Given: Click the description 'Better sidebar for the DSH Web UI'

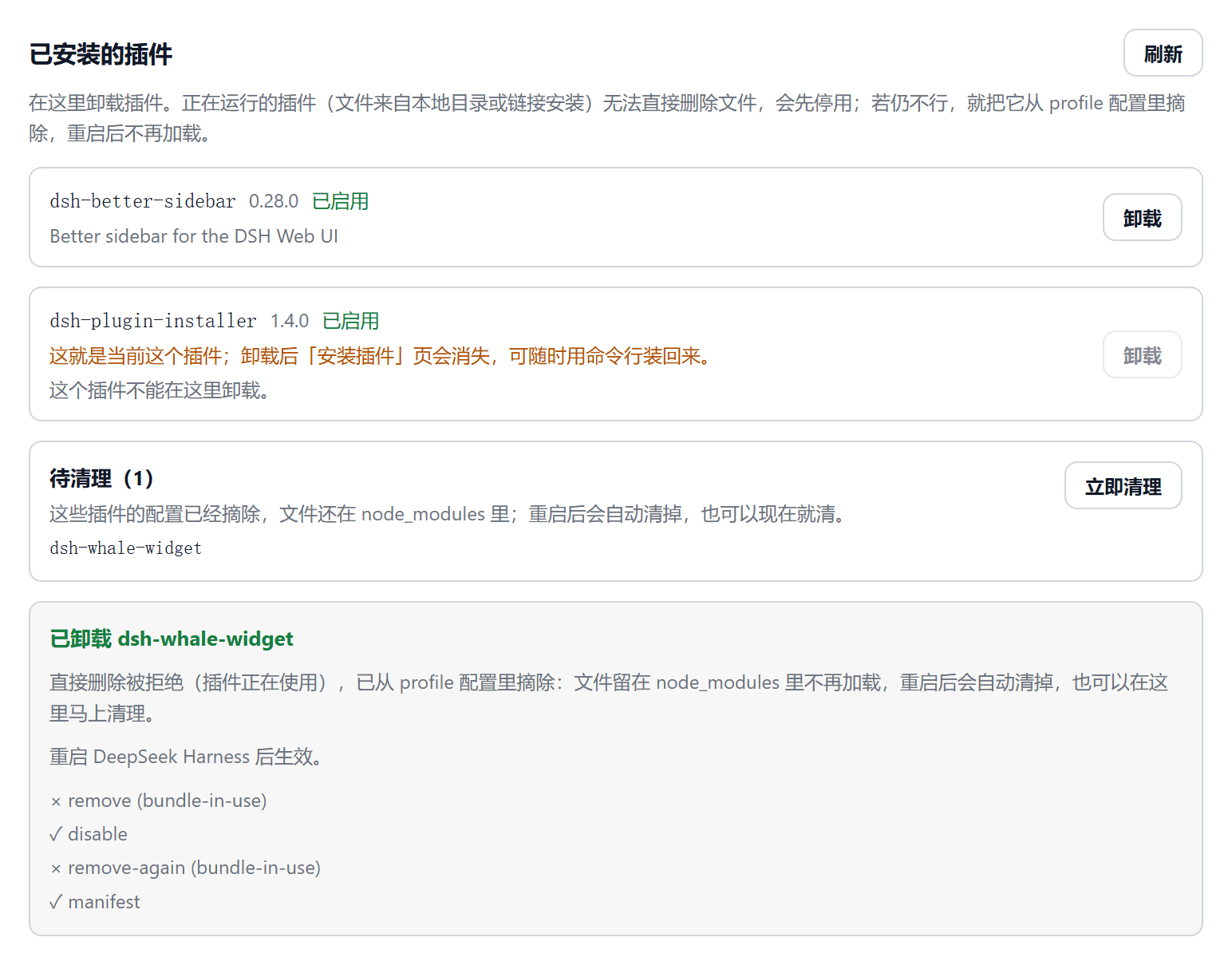Looking at the screenshot, I should tap(194, 236).
